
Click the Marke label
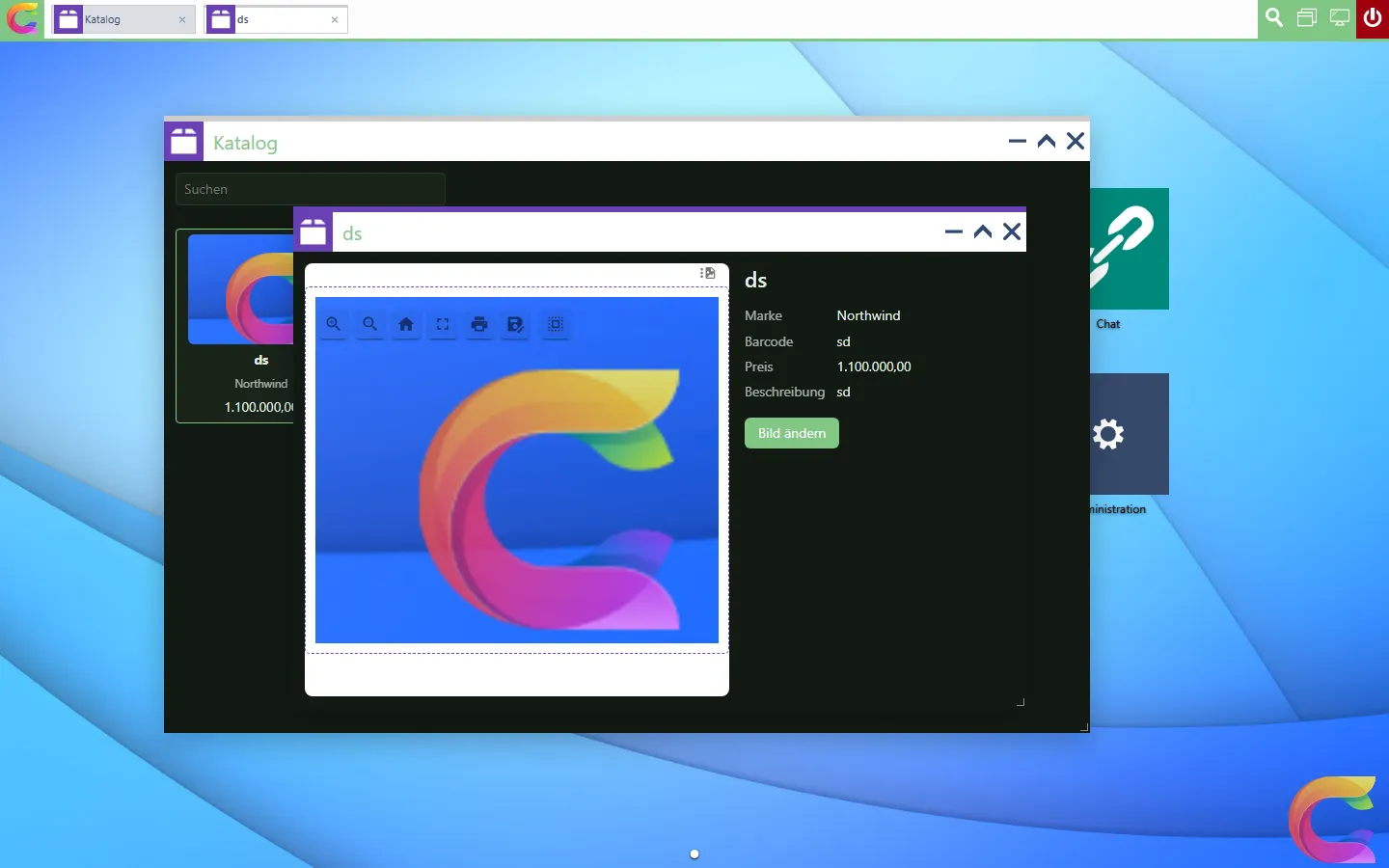click(x=763, y=315)
